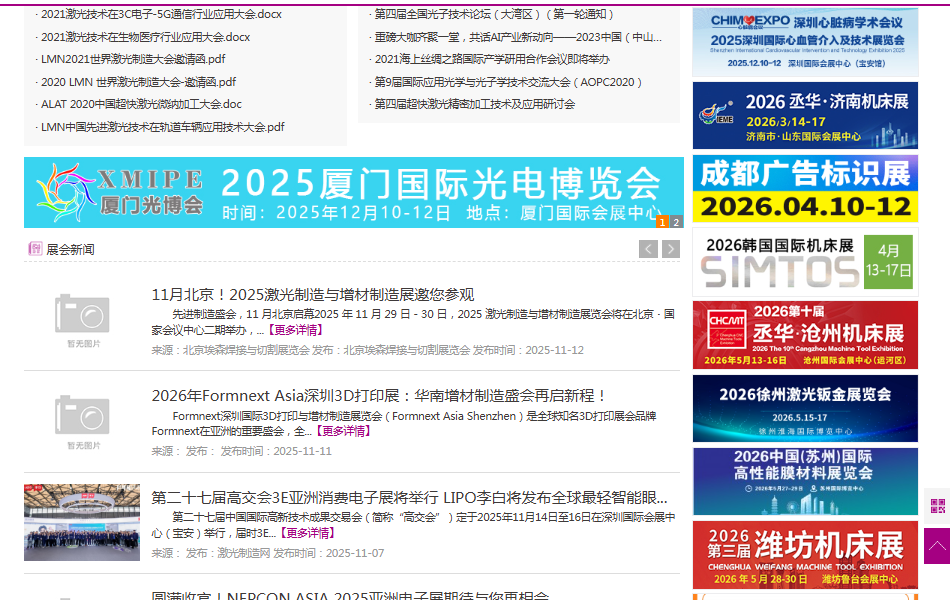The width and height of the screenshot is (950, 600).
Task: Select banner slide indicator 2
Action: (676, 222)
